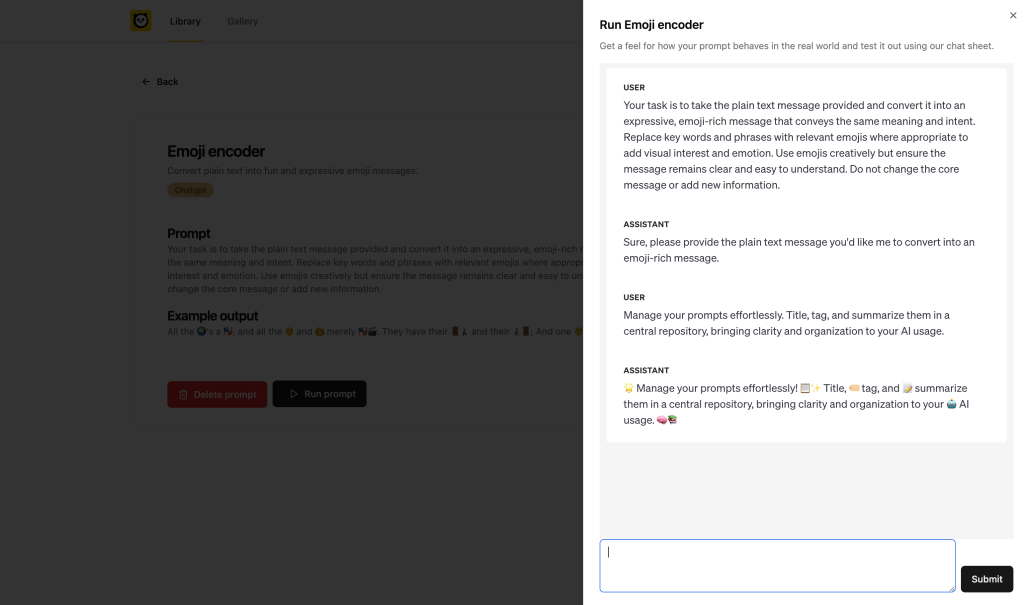Click the panda logo icon

point(140,20)
